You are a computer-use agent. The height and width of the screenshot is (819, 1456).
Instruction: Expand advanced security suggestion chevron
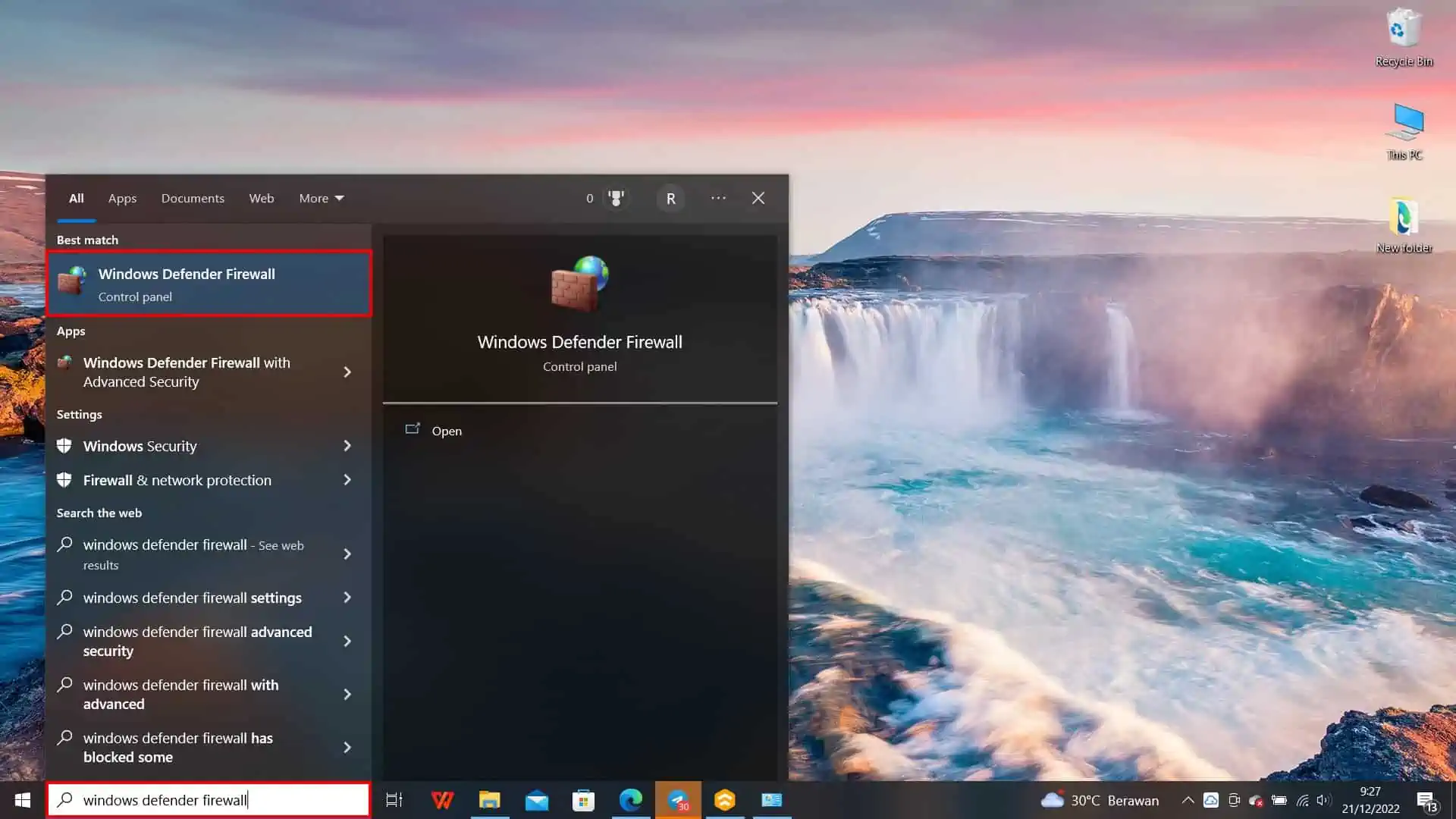pos(347,642)
